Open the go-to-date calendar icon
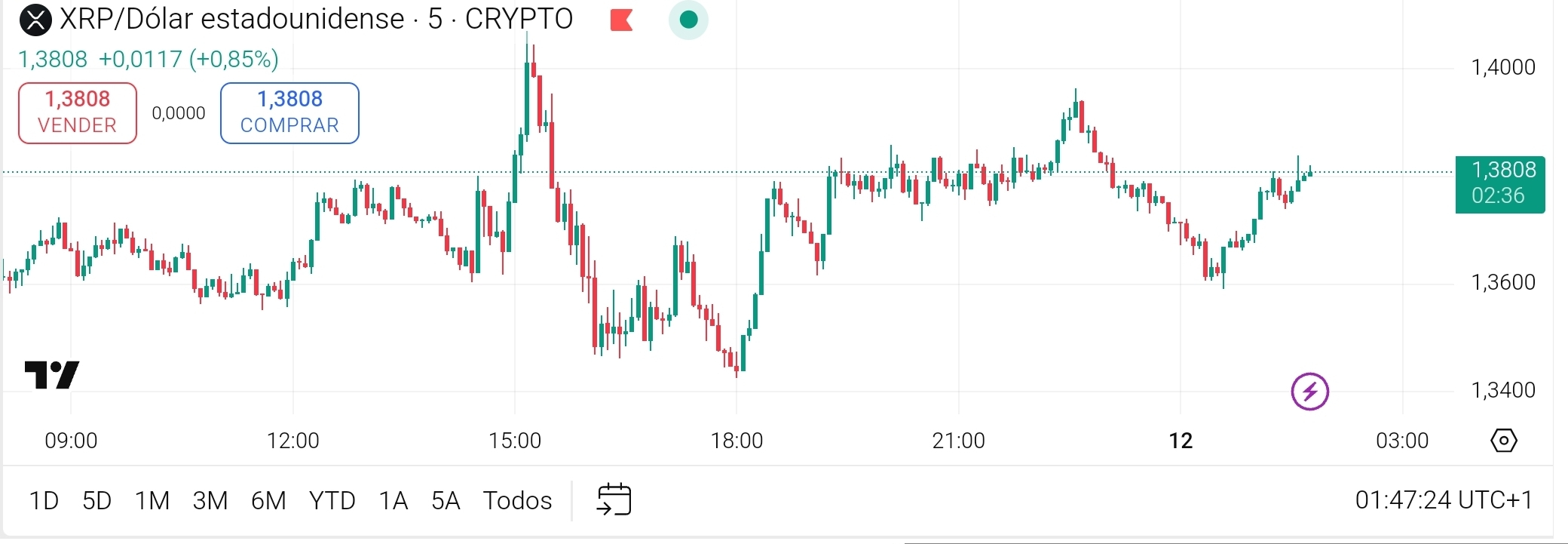The image size is (1568, 544). 614,499
